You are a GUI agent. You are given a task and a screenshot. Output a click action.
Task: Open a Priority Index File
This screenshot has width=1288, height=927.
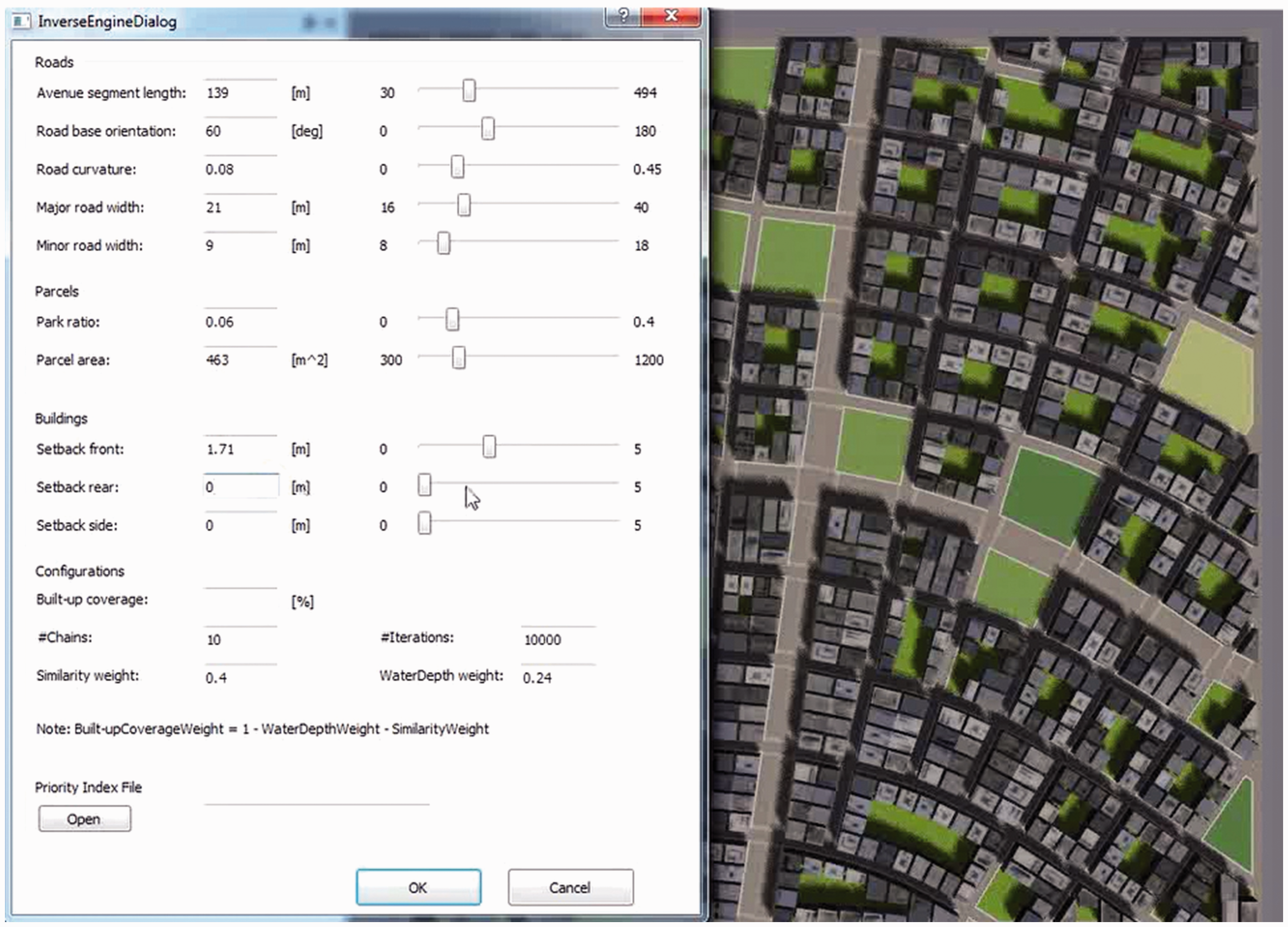tap(85, 818)
